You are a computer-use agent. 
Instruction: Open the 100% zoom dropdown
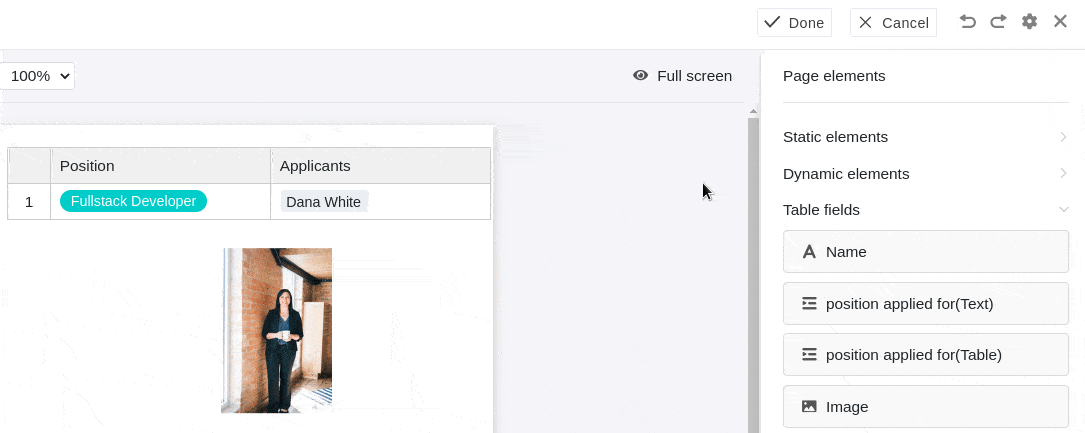point(38,76)
